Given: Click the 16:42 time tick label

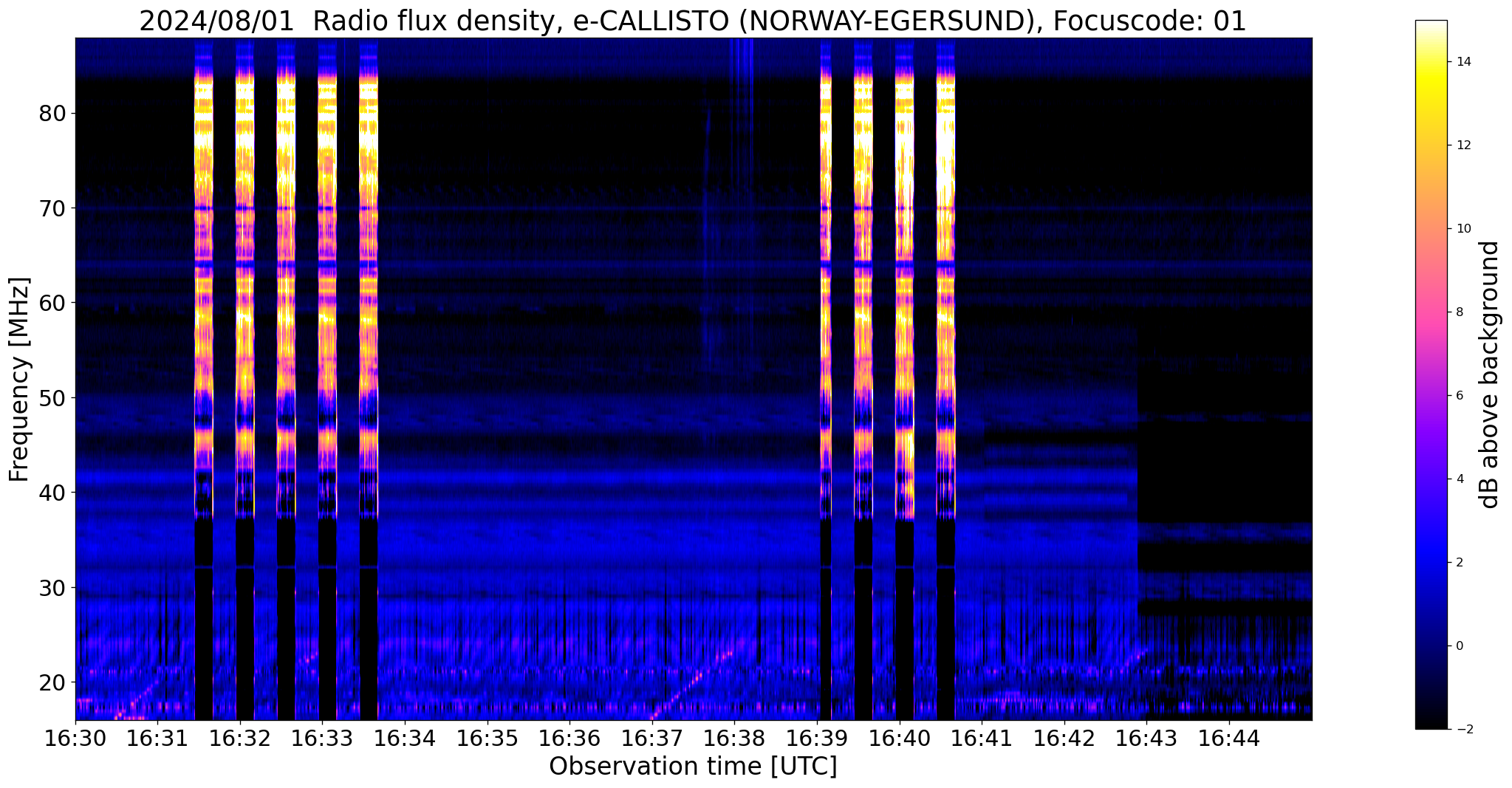Looking at the screenshot, I should (1064, 738).
